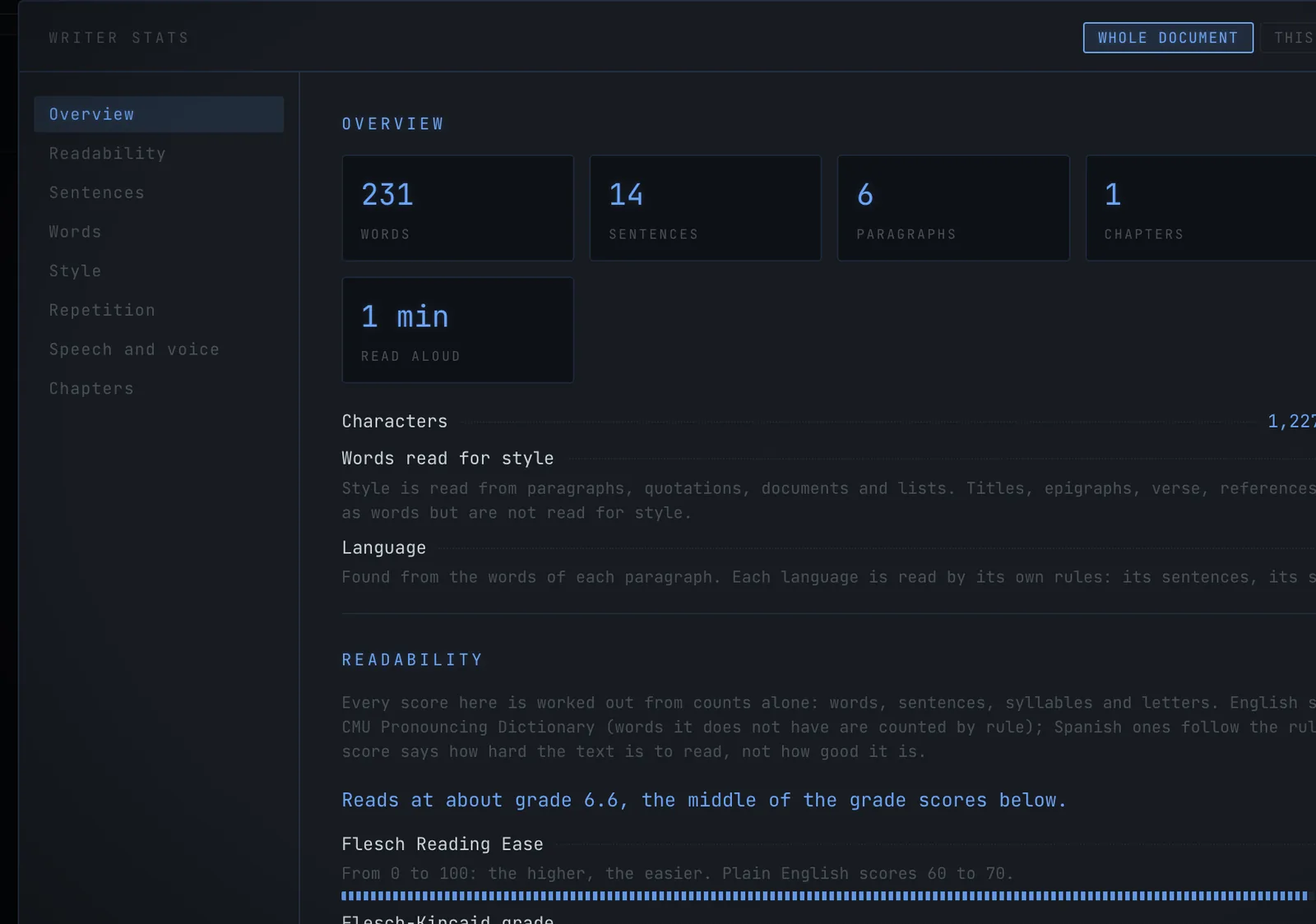Click the Readability section heading
This screenshot has height=924, width=1316.
[412, 660]
